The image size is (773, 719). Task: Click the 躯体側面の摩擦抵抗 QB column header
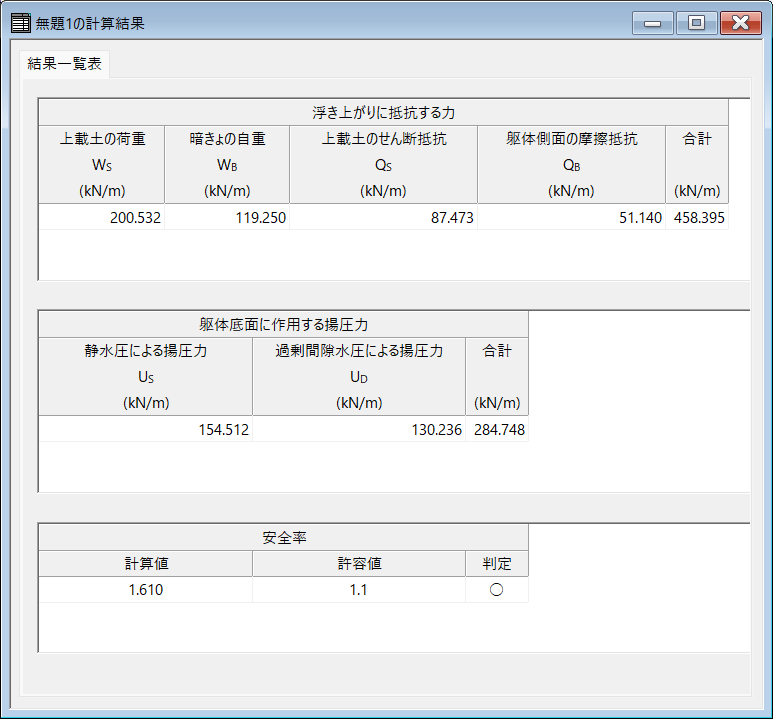[571, 165]
